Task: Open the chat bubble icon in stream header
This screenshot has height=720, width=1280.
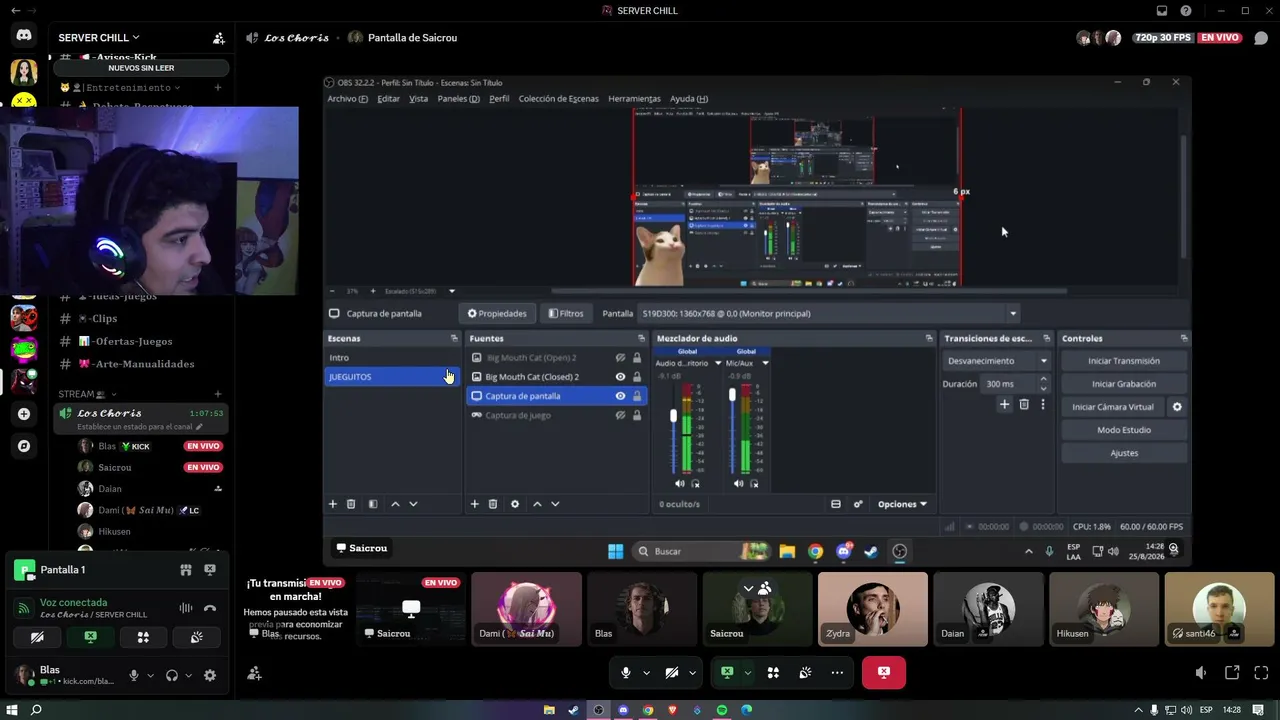Action: click(x=1261, y=38)
